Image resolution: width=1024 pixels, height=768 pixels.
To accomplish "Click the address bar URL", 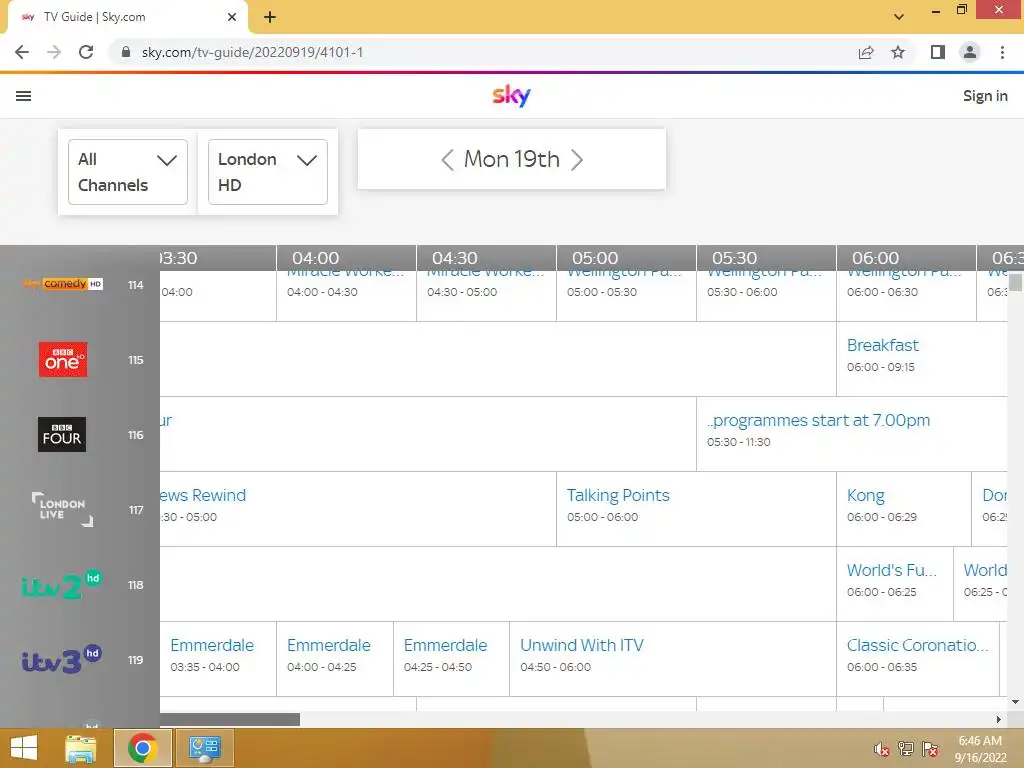I will tap(252, 52).
